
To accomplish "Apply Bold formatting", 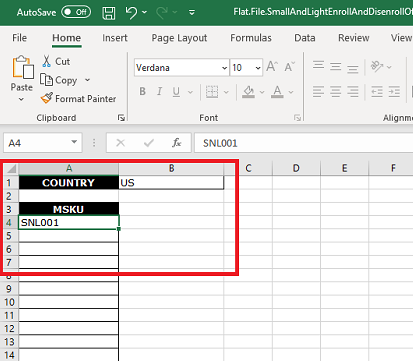I will [x=142, y=91].
